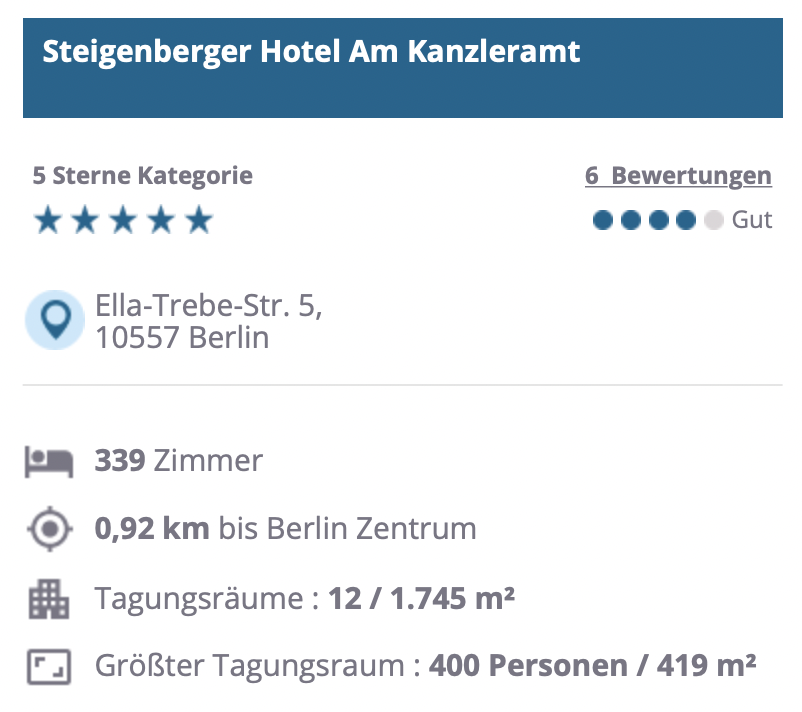Viewport: 802px width, 712px height.
Task: Click the 5 Sterne Kategorie label
Action: coord(143,176)
